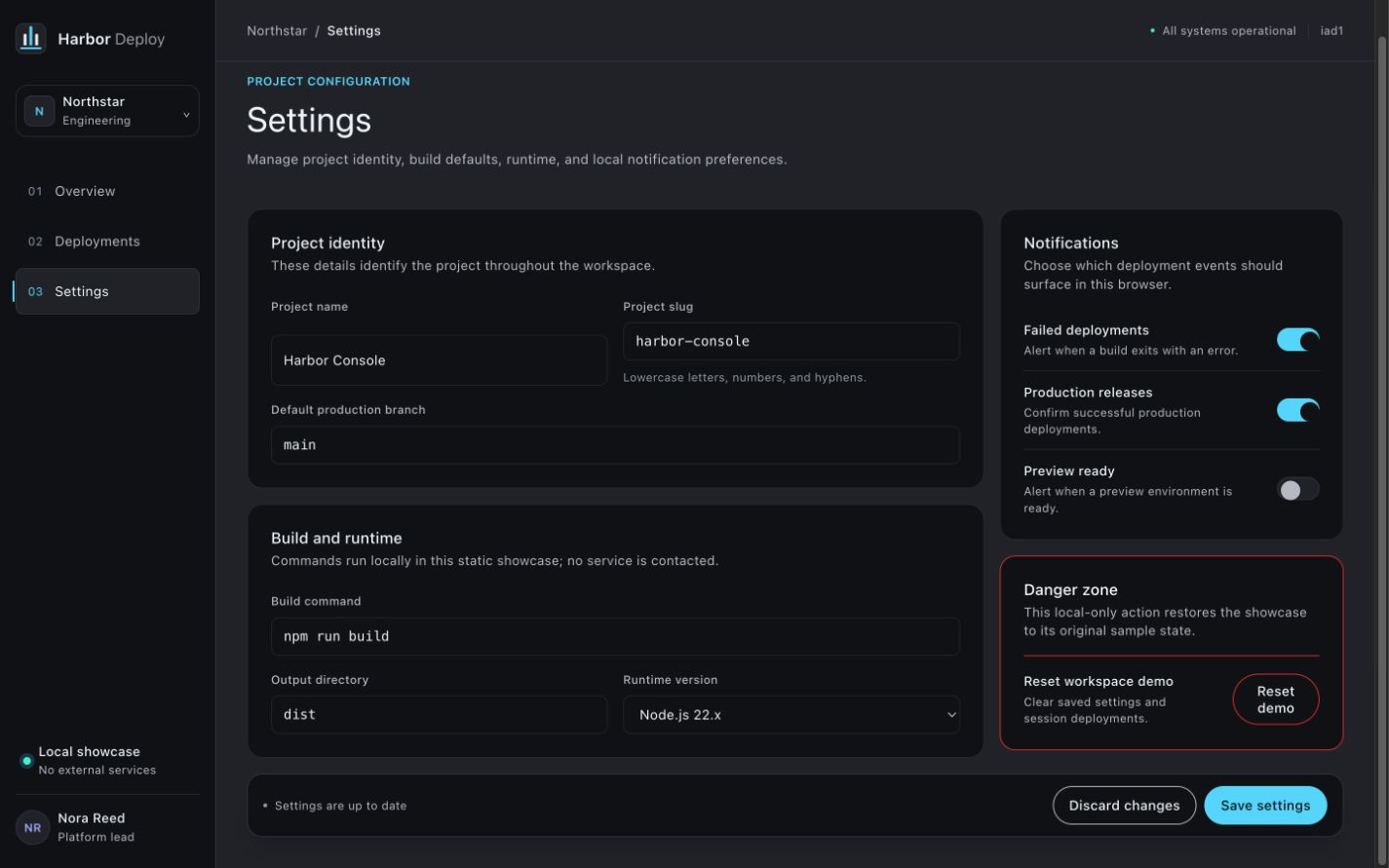The image size is (1389, 868).
Task: Click the Northstar breadcrumb link
Action: click(277, 31)
